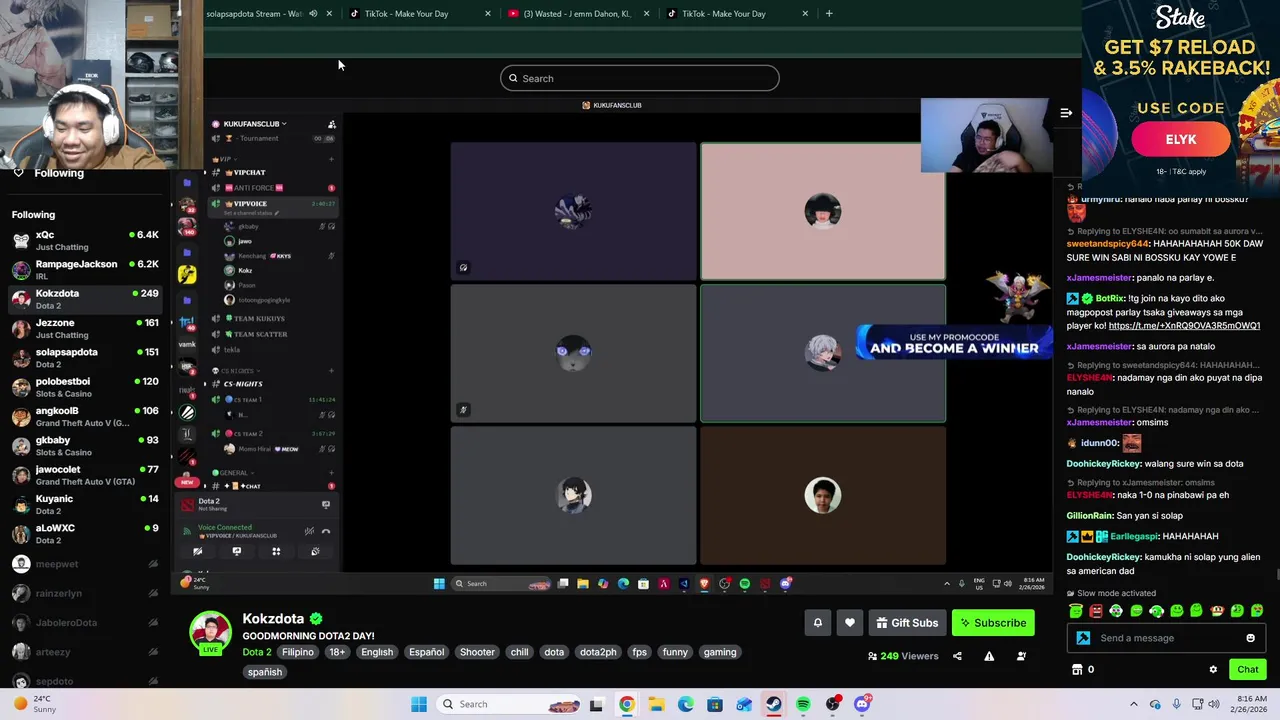Mute the solapsapdota Stream tab audio icon
This screenshot has width=1280, height=720.
[x=313, y=13]
